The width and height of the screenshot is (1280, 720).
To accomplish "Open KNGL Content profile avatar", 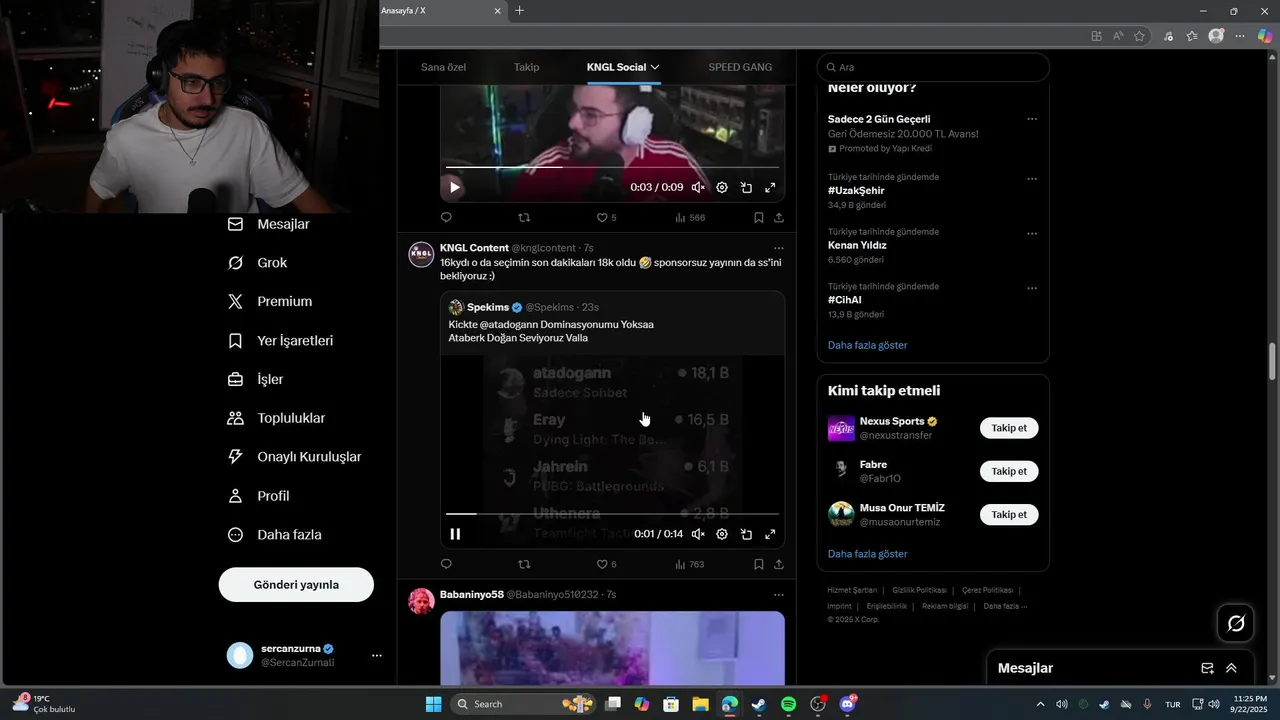I will pos(421,254).
